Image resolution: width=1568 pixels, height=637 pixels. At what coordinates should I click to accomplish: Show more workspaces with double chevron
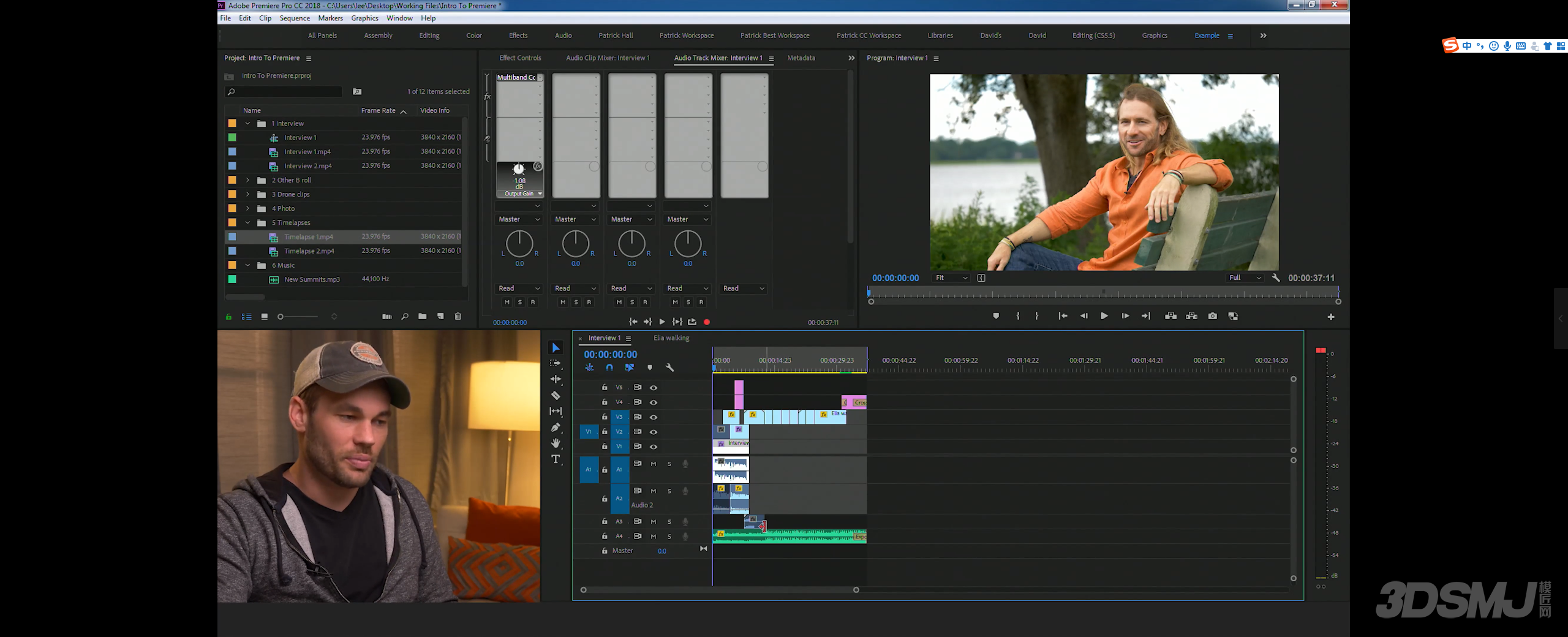point(1263,36)
